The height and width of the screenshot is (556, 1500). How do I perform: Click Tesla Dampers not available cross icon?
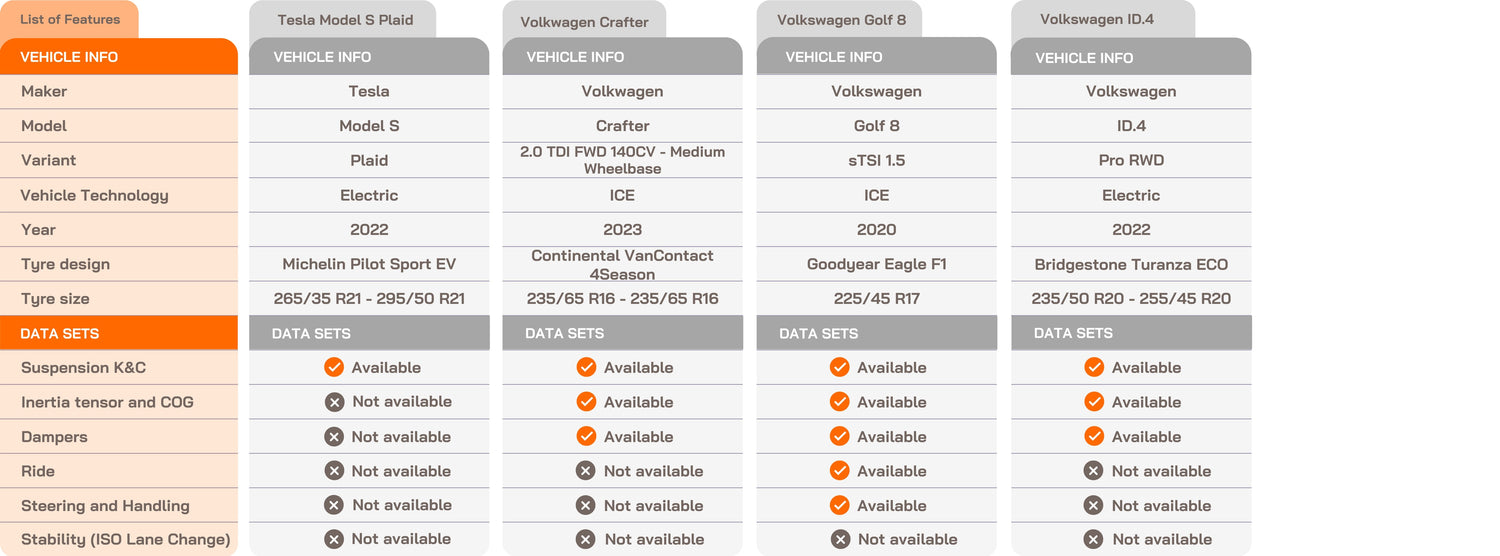tap(334, 436)
